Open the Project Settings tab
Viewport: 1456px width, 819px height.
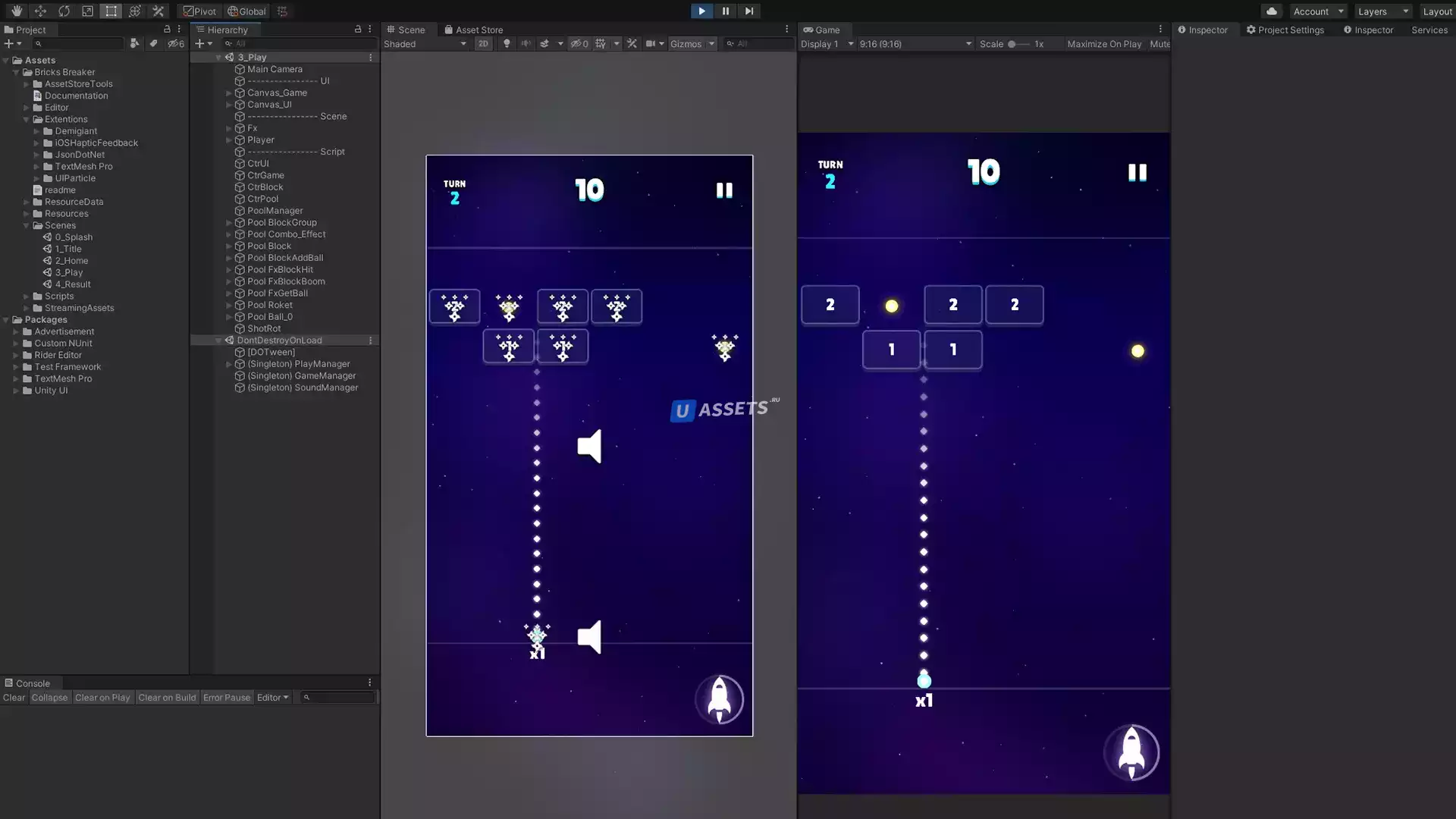[x=1285, y=30]
